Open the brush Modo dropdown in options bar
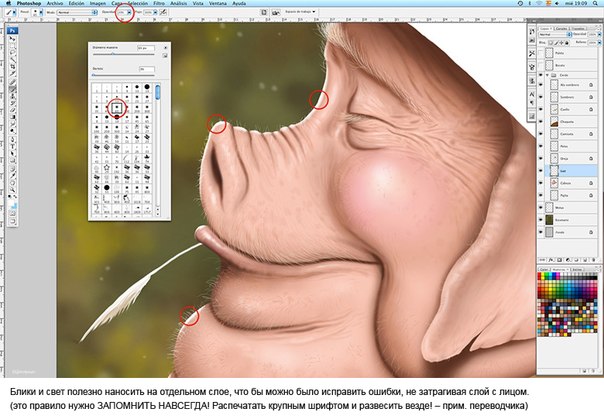This screenshot has height=419, width=604. (x=77, y=12)
